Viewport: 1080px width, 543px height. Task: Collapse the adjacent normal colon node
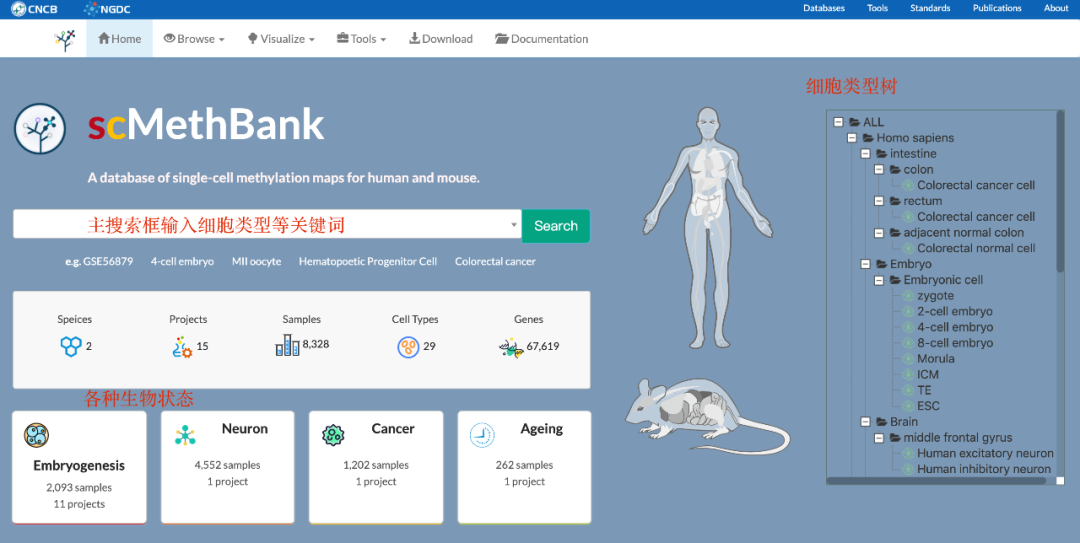click(879, 233)
